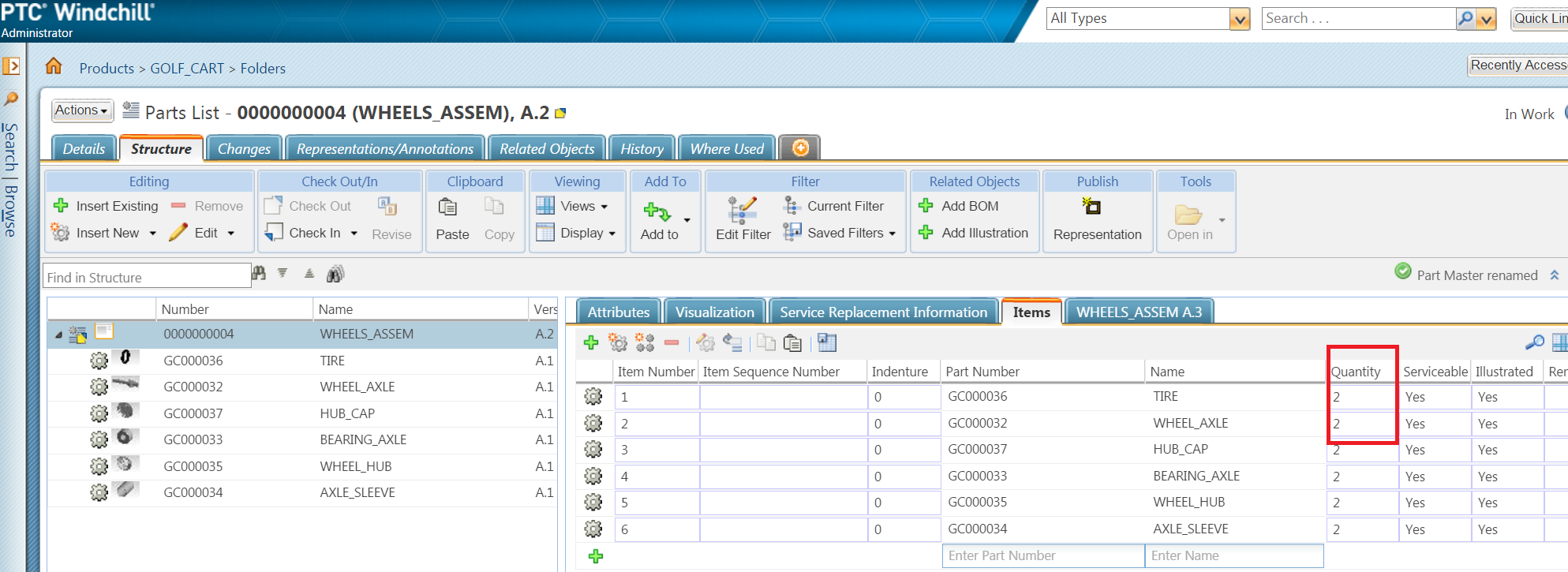Open the History tab
1568x572 pixels.
pyautogui.click(x=642, y=148)
